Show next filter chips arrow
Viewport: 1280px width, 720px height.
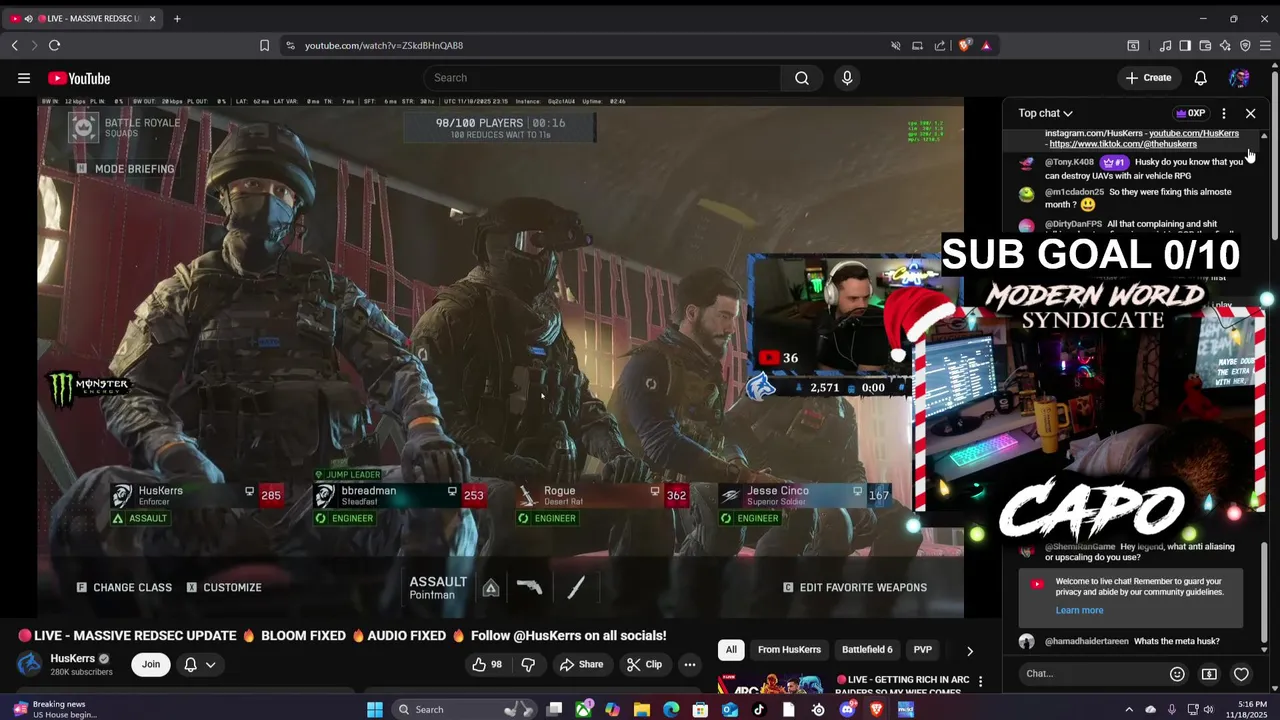point(969,650)
